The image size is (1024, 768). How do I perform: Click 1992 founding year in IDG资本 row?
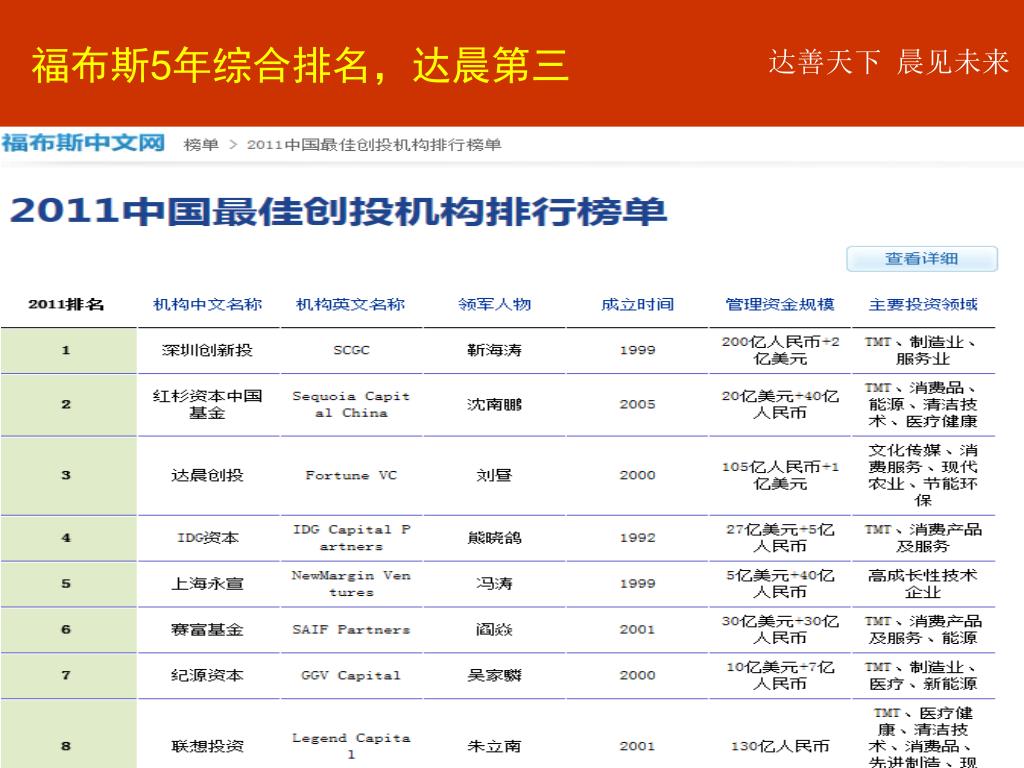click(x=637, y=537)
